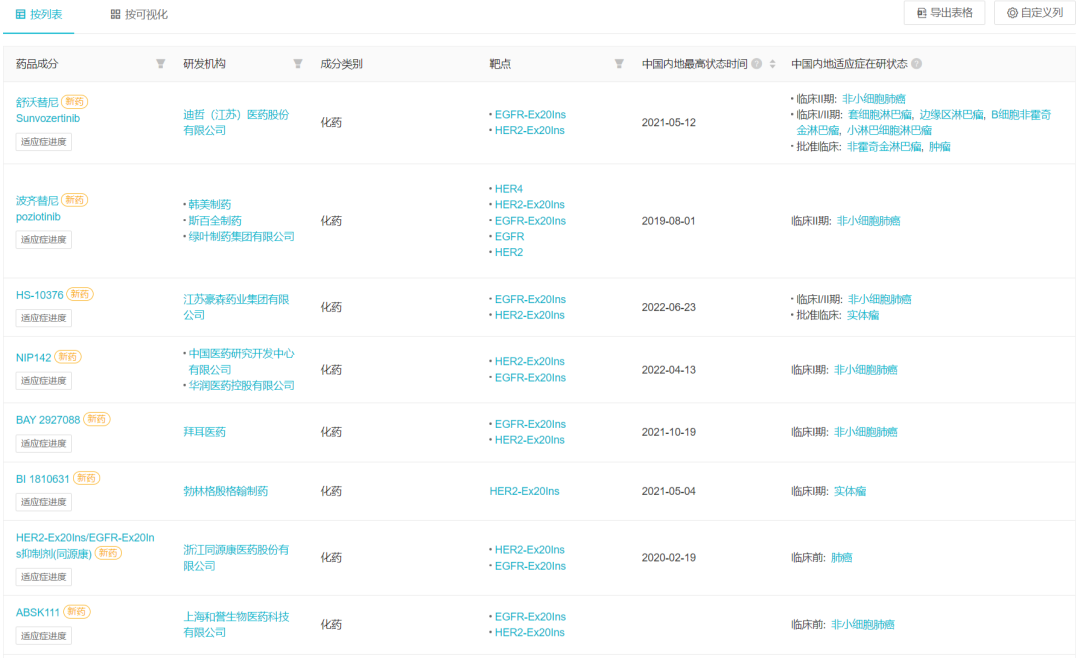Open the 研发机构 column filter icon
This screenshot has width=1080, height=658.
point(298,63)
